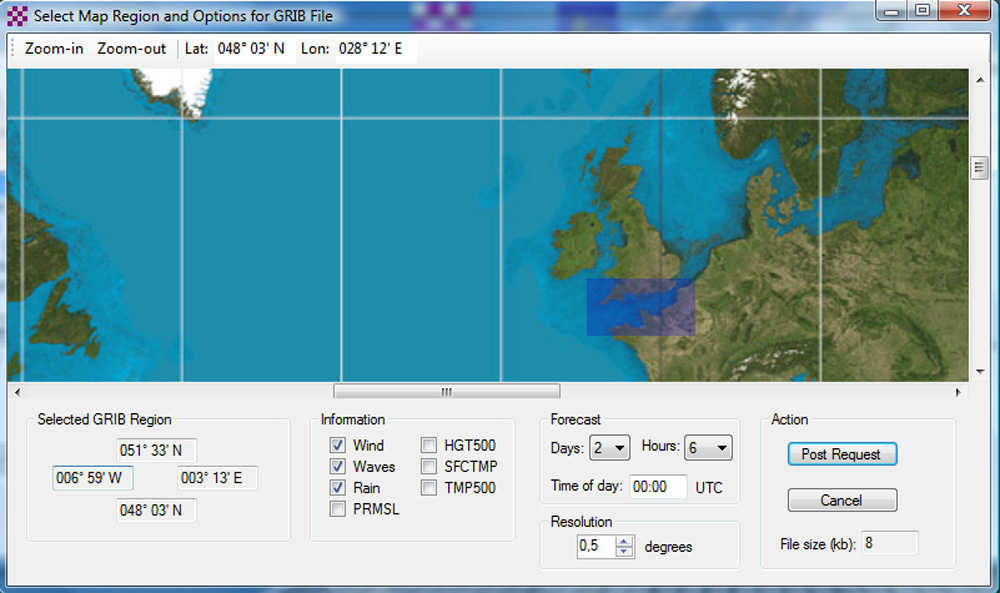Uncheck the Waves option
Screen dimensions: 1000x593
pyautogui.click(x=338, y=467)
